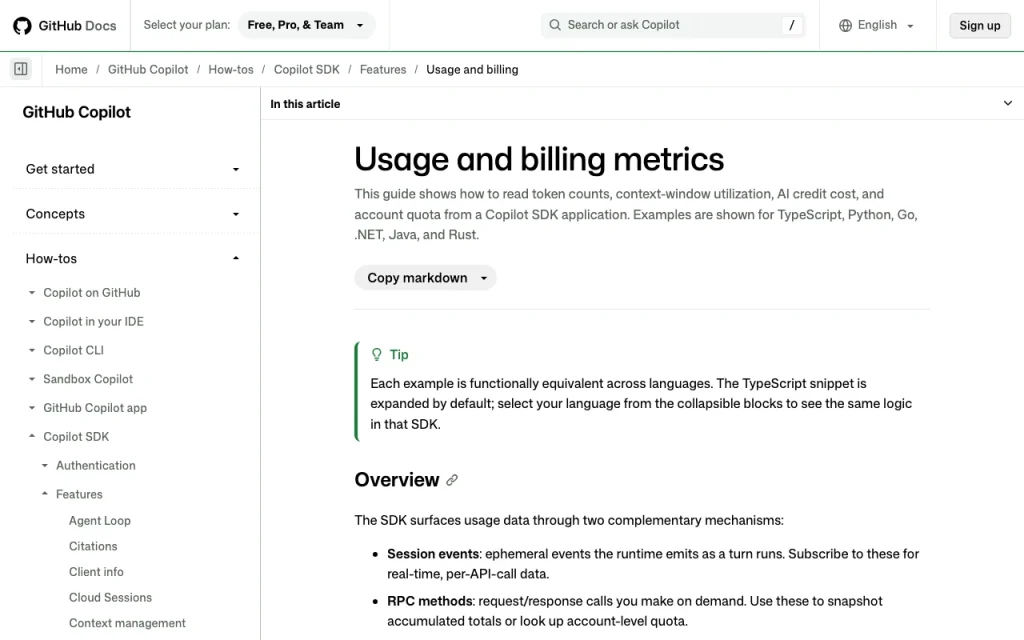Open How-tos breadcrumb link
Viewport: 1024px width, 640px height.
tap(231, 69)
